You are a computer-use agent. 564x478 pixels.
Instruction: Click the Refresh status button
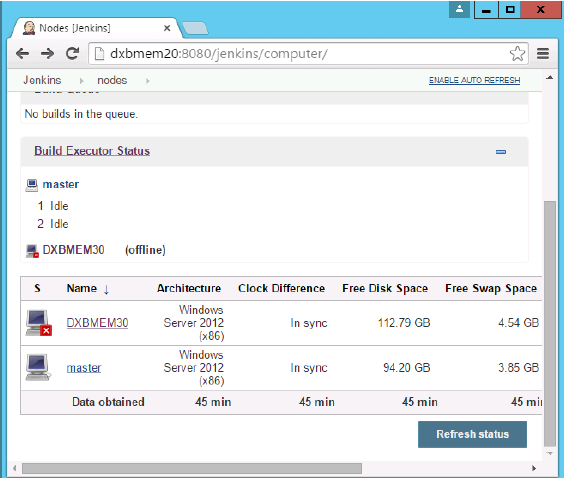pyautogui.click(x=472, y=434)
